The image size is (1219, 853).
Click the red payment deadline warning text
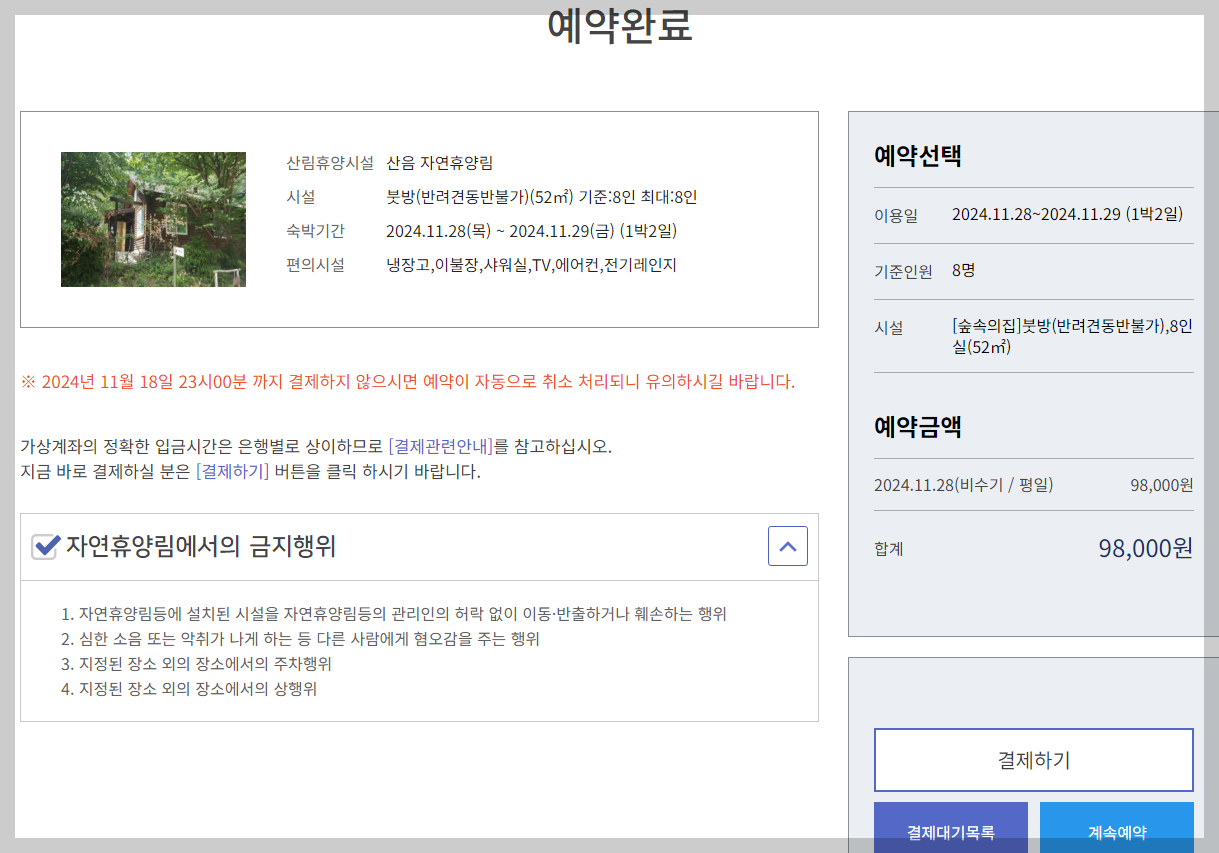408,382
